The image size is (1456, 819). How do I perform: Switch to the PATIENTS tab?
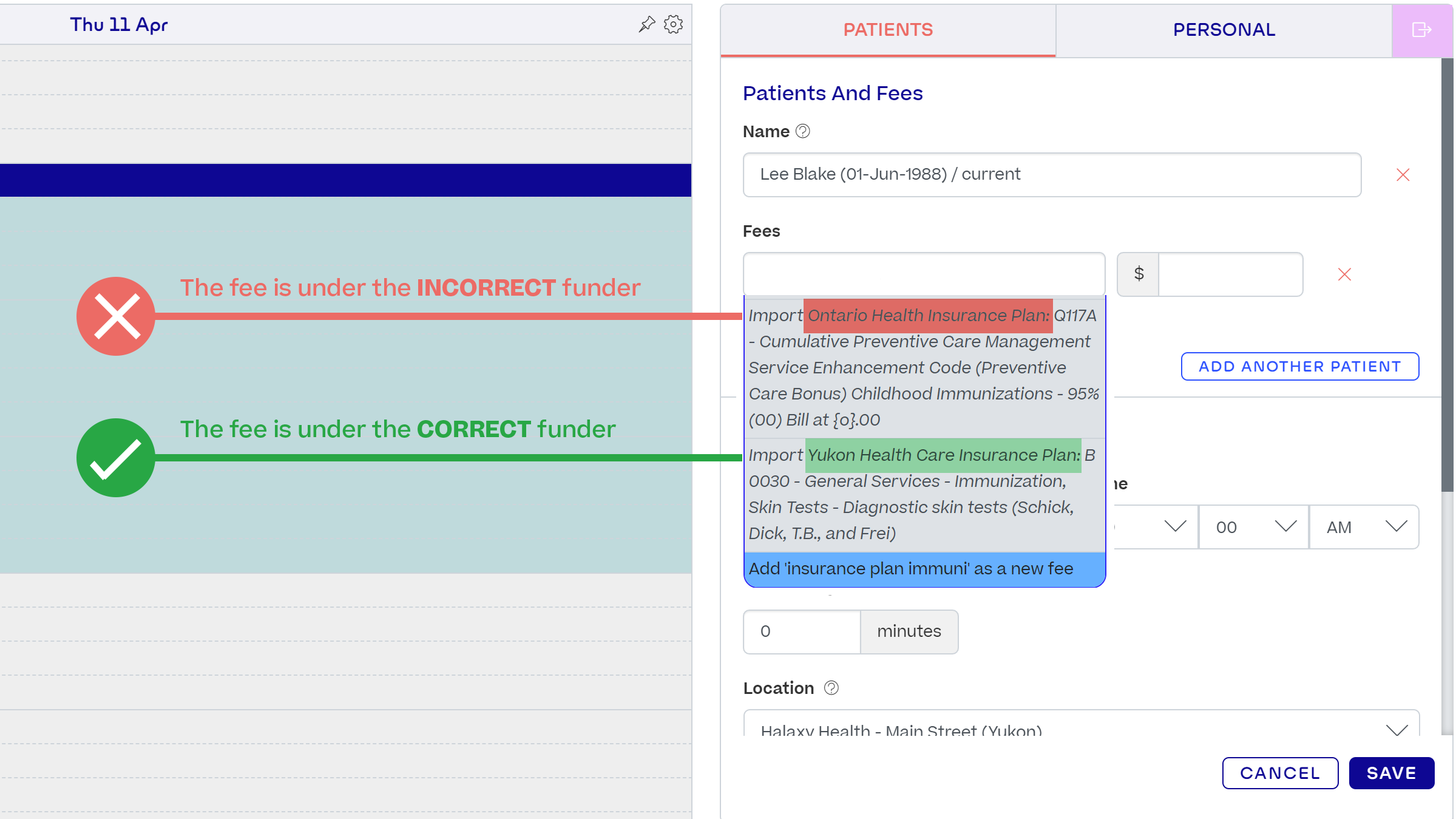888,30
